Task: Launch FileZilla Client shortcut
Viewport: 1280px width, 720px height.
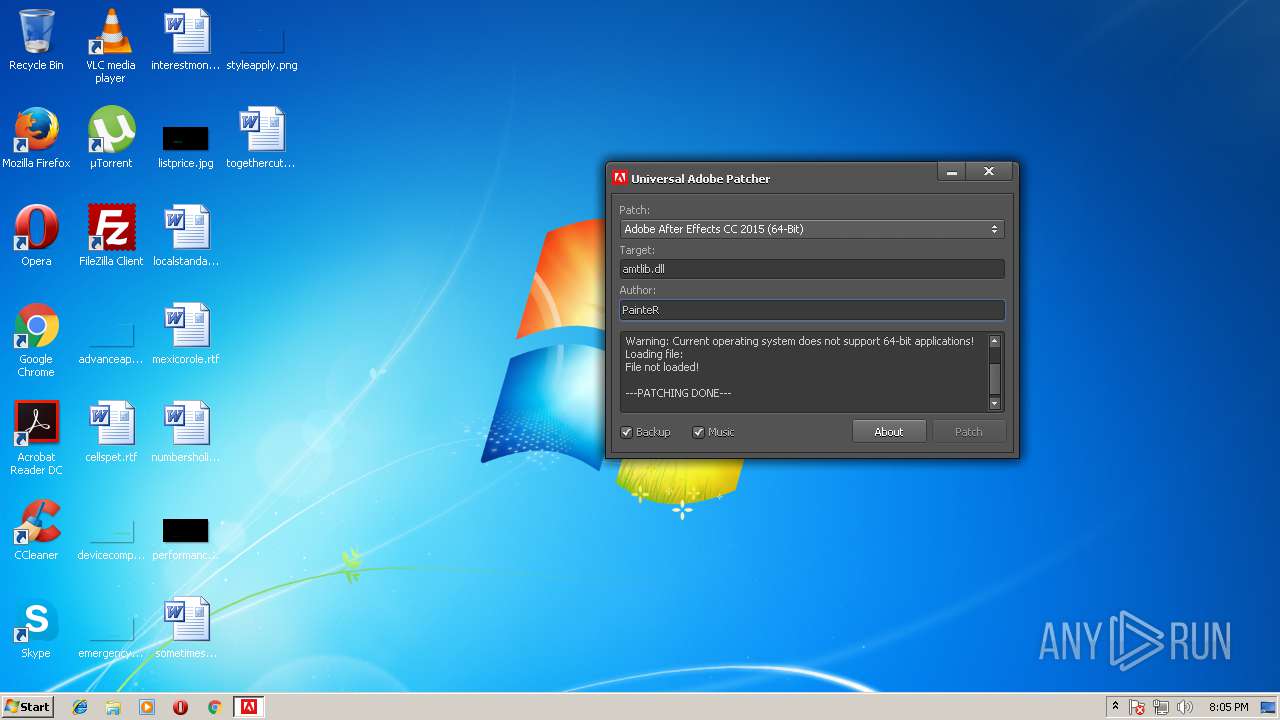Action: coord(110,236)
